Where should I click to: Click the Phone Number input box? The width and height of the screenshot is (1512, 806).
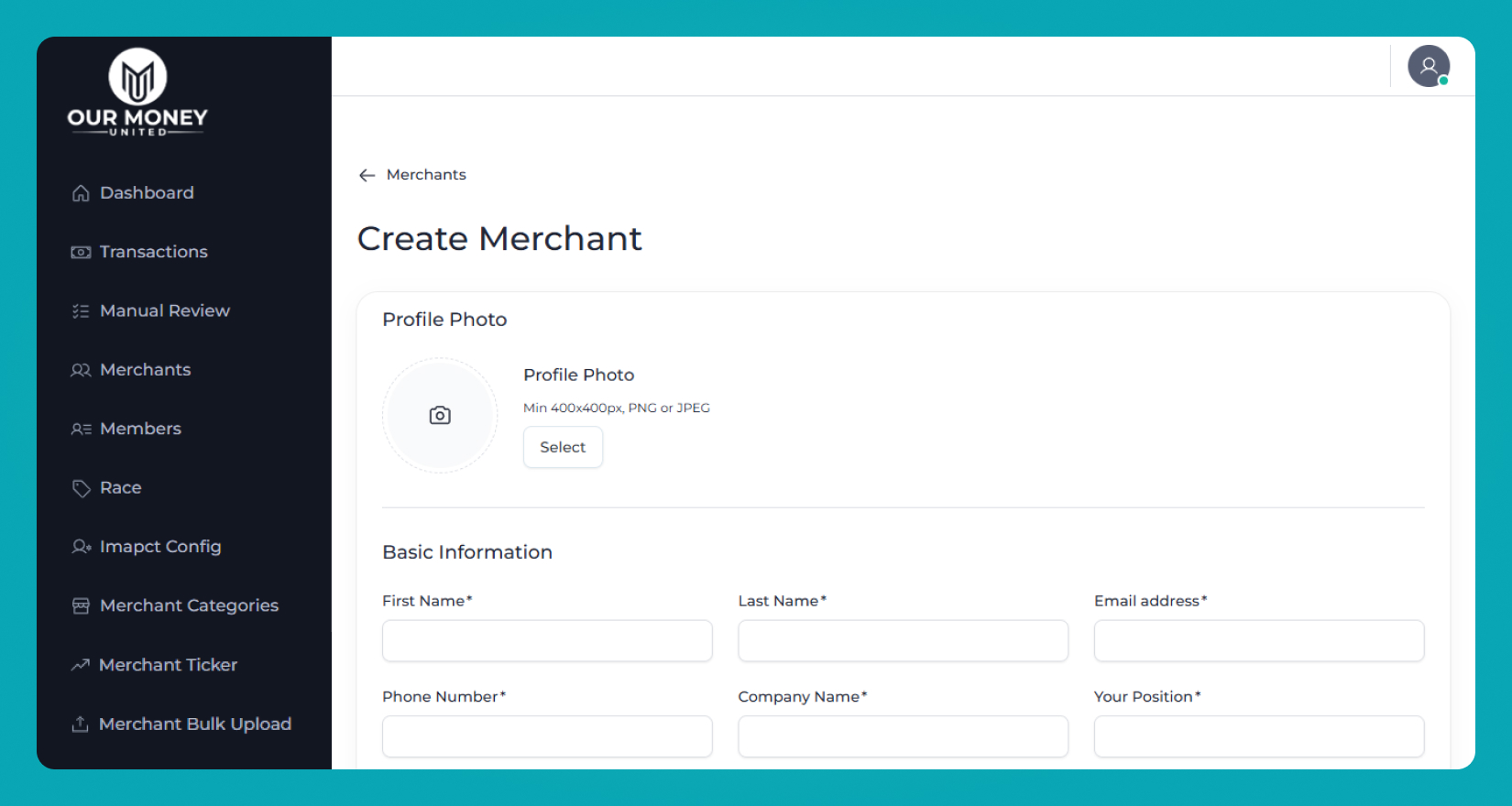click(x=547, y=736)
